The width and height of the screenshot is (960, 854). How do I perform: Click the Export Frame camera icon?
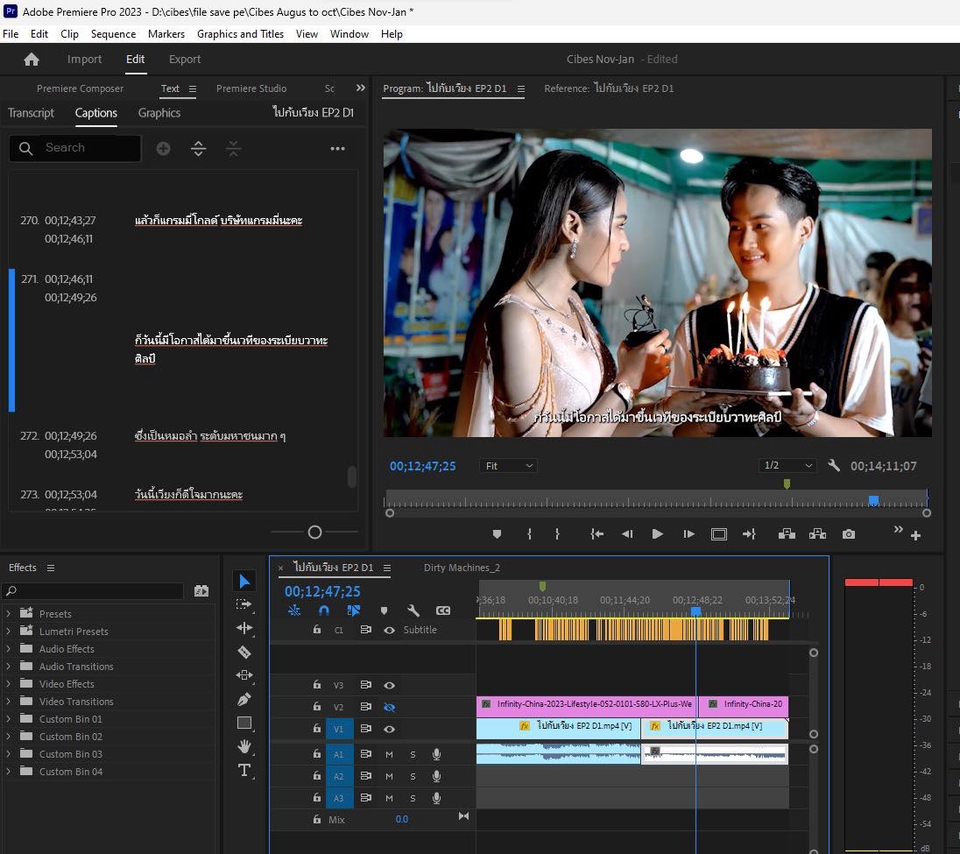[848, 534]
